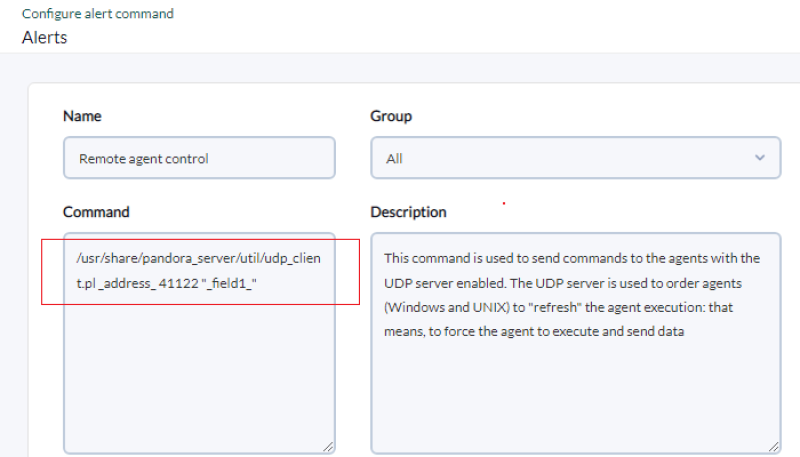Place cursor in Remote agent control text

pos(143,159)
